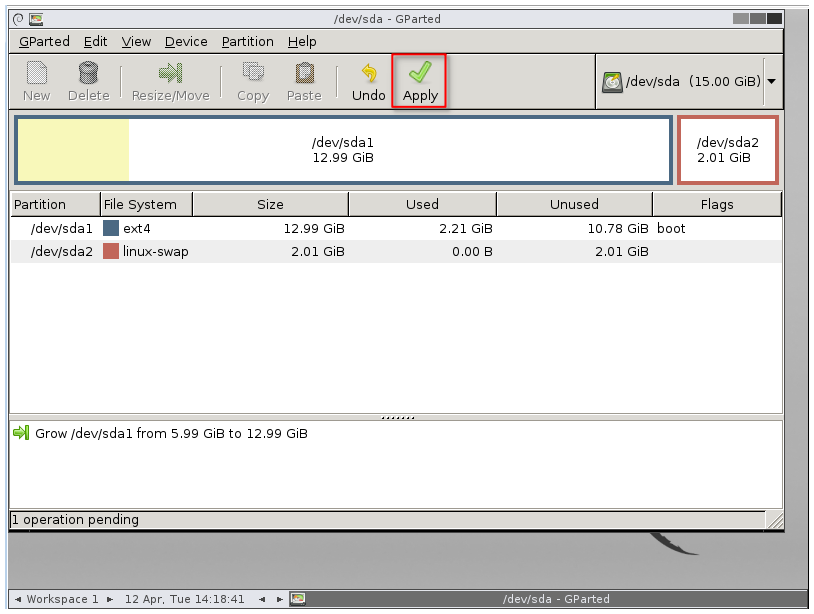Click the blue ext4 color swatch
This screenshot has width=814, height=614.
tap(111, 228)
